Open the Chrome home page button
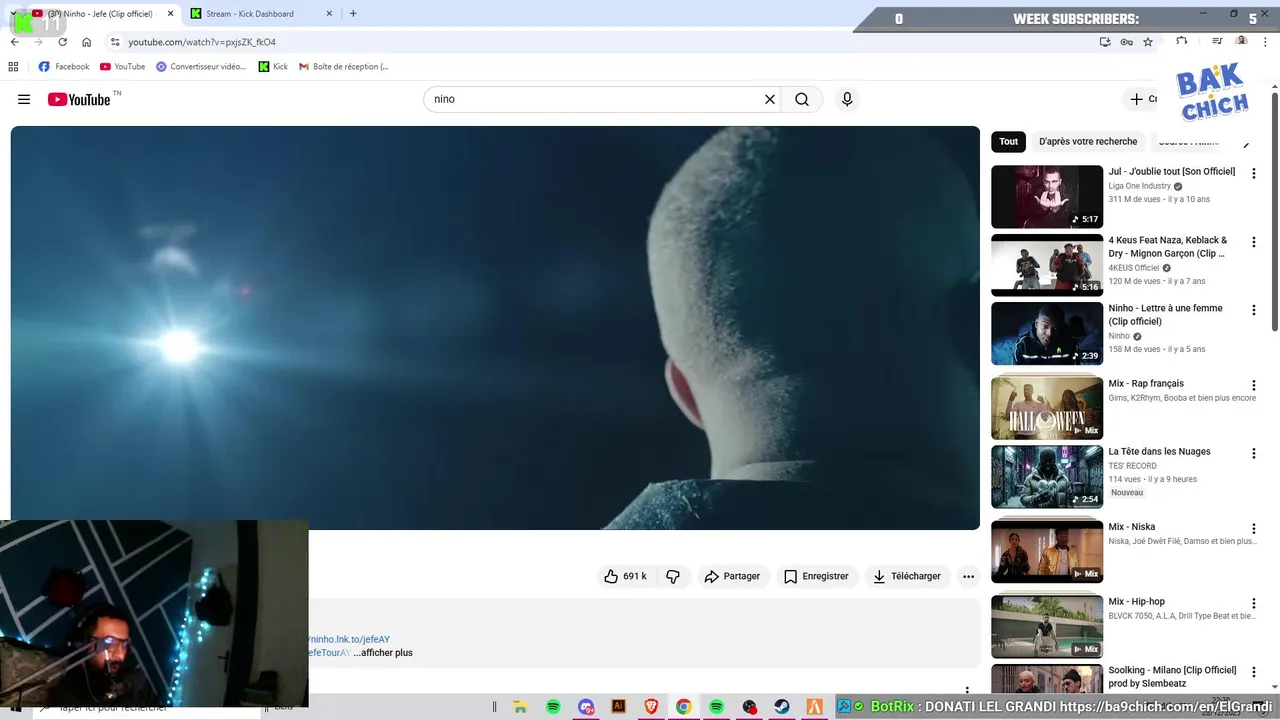The height and width of the screenshot is (720, 1280). 87,42
